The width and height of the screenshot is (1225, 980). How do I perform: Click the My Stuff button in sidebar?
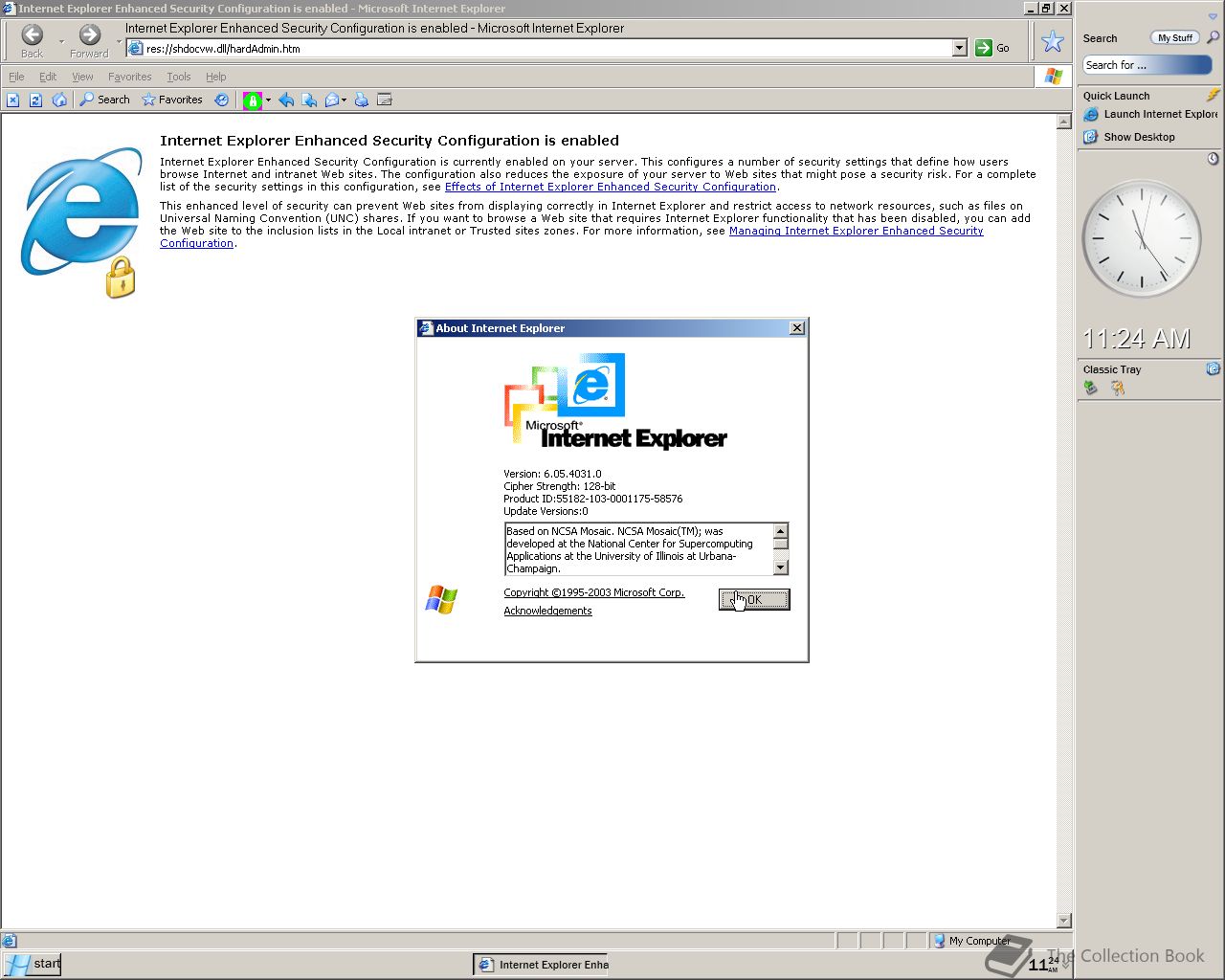point(1174,37)
